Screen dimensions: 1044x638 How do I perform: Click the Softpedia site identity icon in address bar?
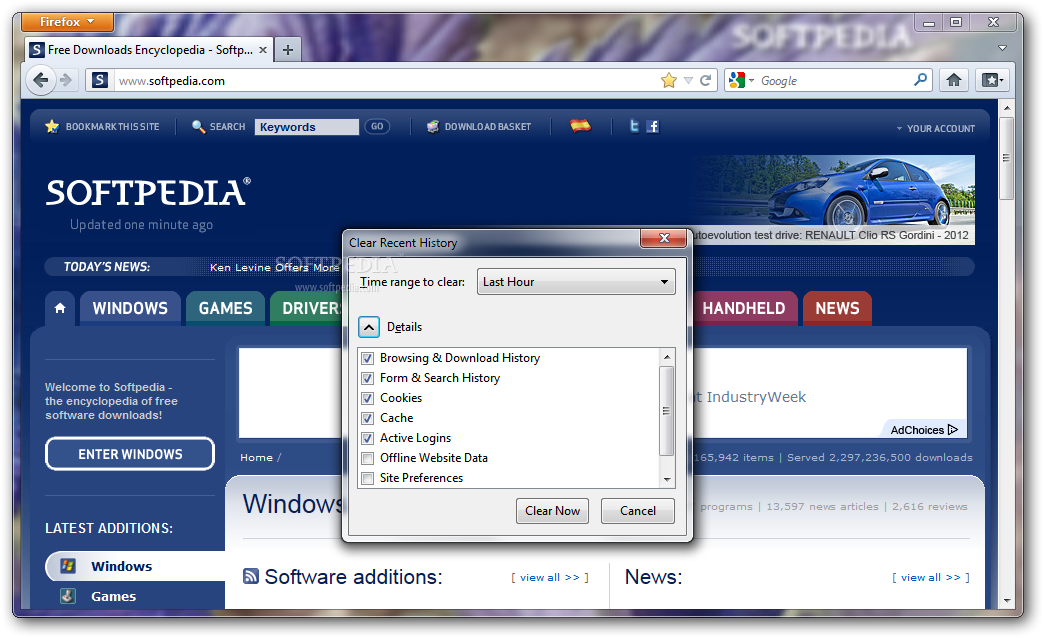click(x=100, y=81)
